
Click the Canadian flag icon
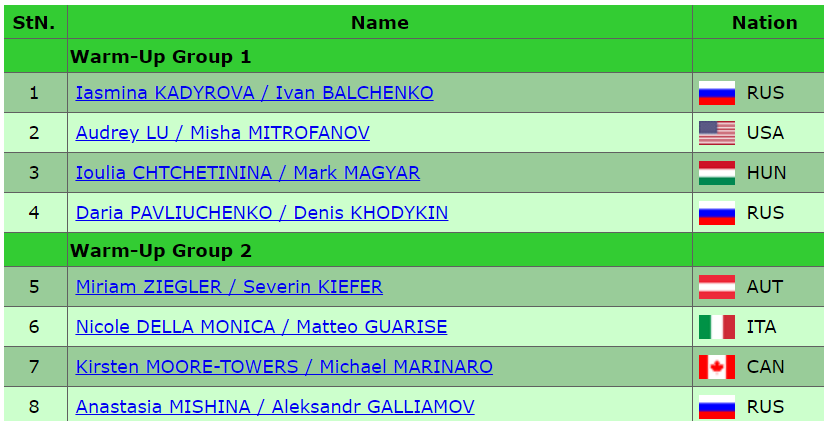[x=716, y=367]
